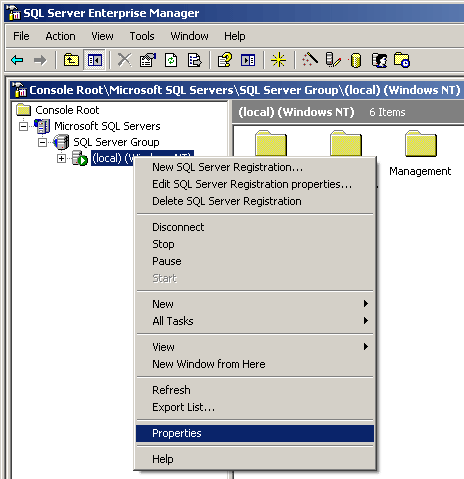Open the Properties toolbar icon
Image resolution: width=464 pixels, height=479 pixels.
pyautogui.click(x=148, y=60)
